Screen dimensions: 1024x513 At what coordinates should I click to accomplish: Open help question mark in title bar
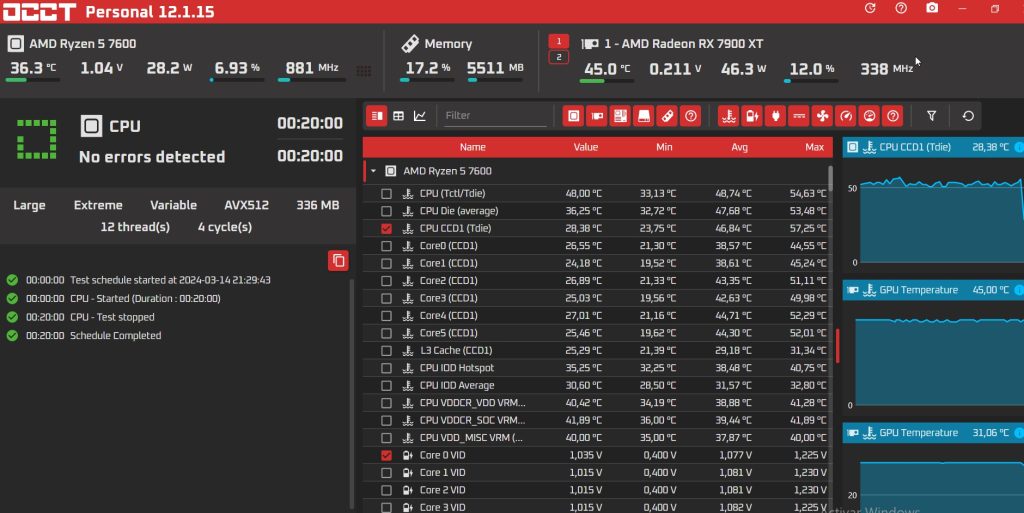click(901, 8)
